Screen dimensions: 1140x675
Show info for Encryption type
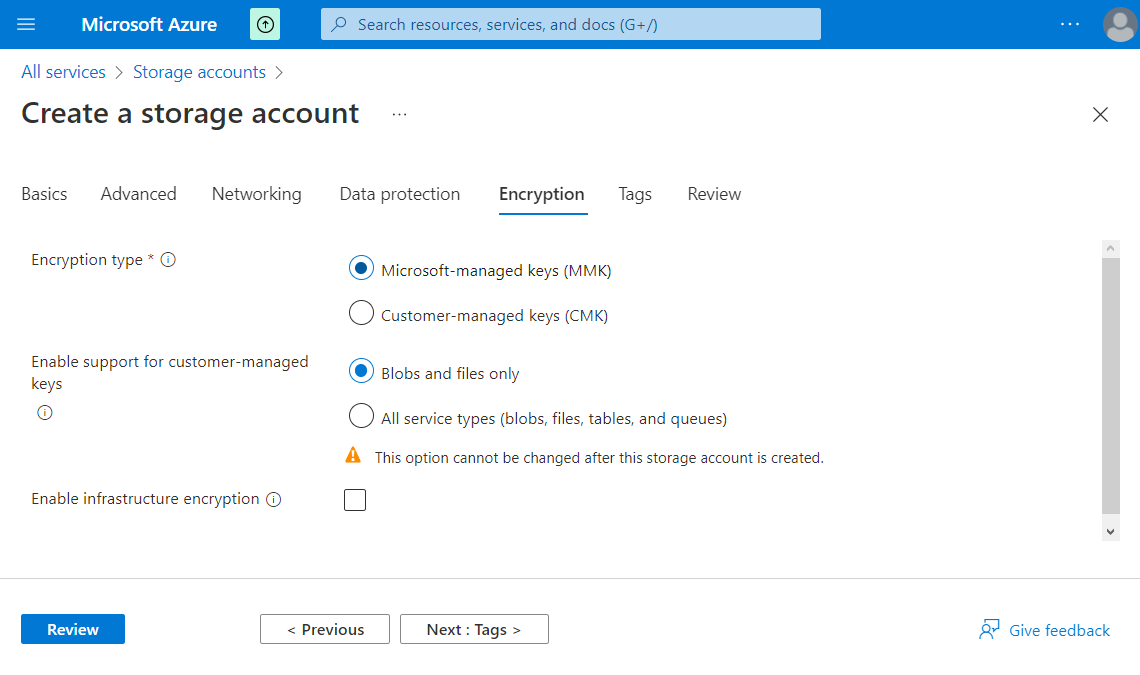point(168,260)
